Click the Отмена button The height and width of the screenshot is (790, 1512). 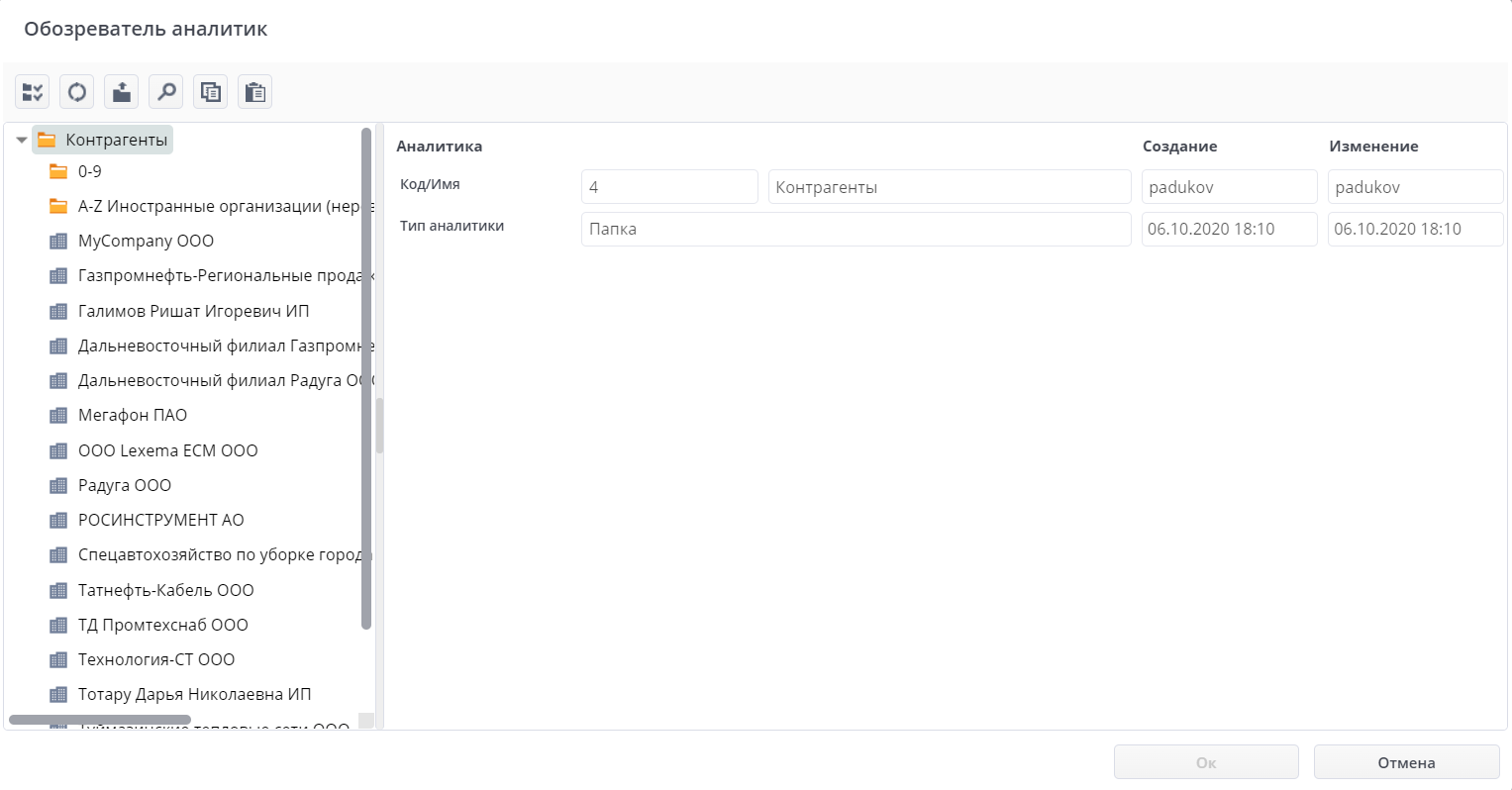1406,762
